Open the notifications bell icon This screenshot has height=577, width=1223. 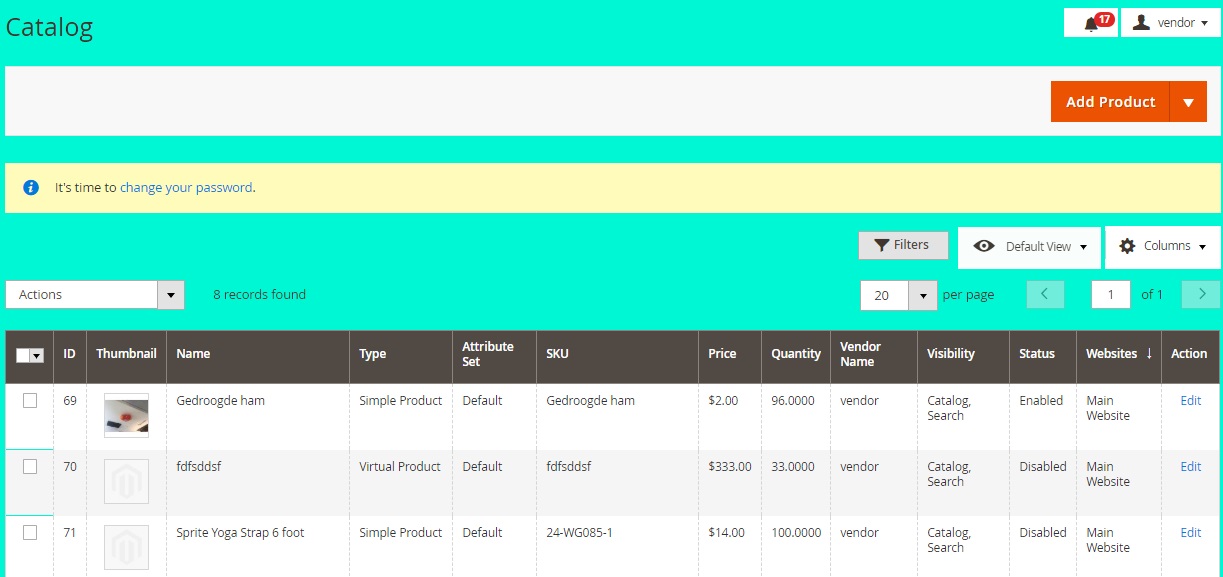click(1091, 23)
